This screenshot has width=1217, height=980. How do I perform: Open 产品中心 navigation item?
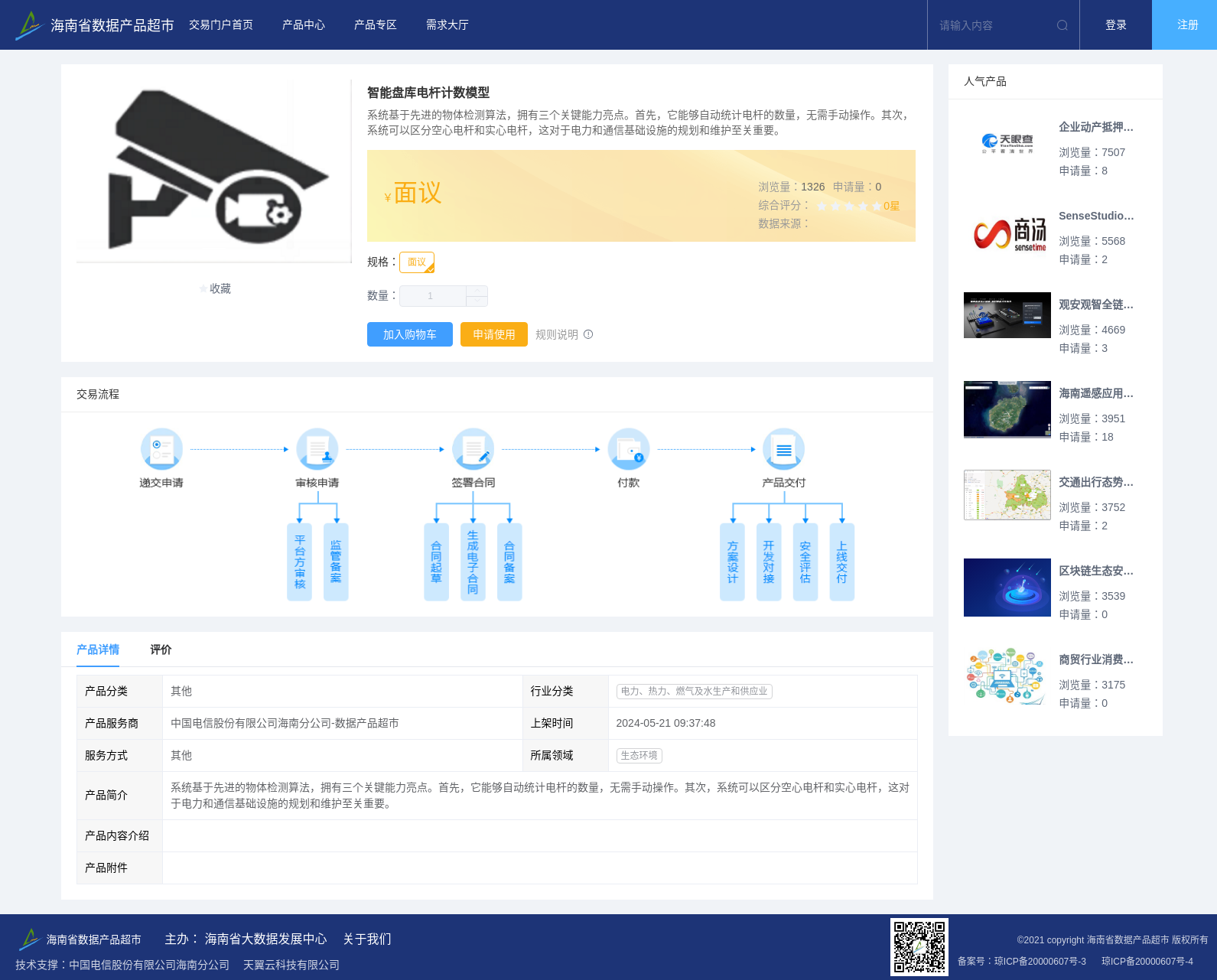[x=304, y=25]
